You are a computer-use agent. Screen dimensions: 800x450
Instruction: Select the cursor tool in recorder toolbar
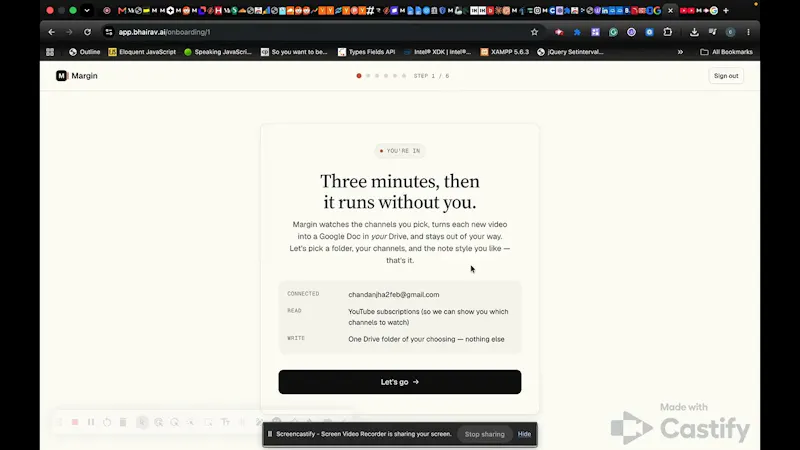(x=142, y=422)
